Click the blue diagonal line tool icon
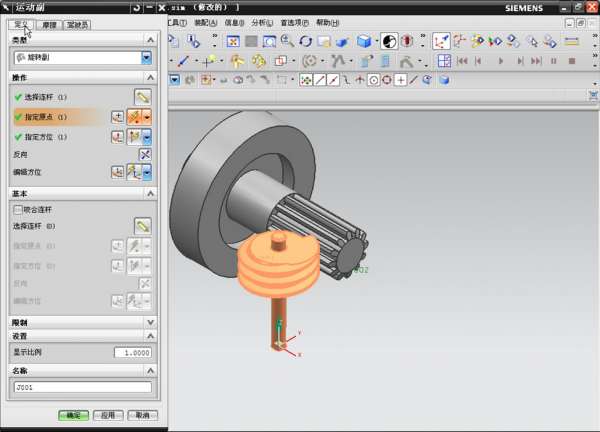Screen dimensions: 600x432 pos(183,61)
